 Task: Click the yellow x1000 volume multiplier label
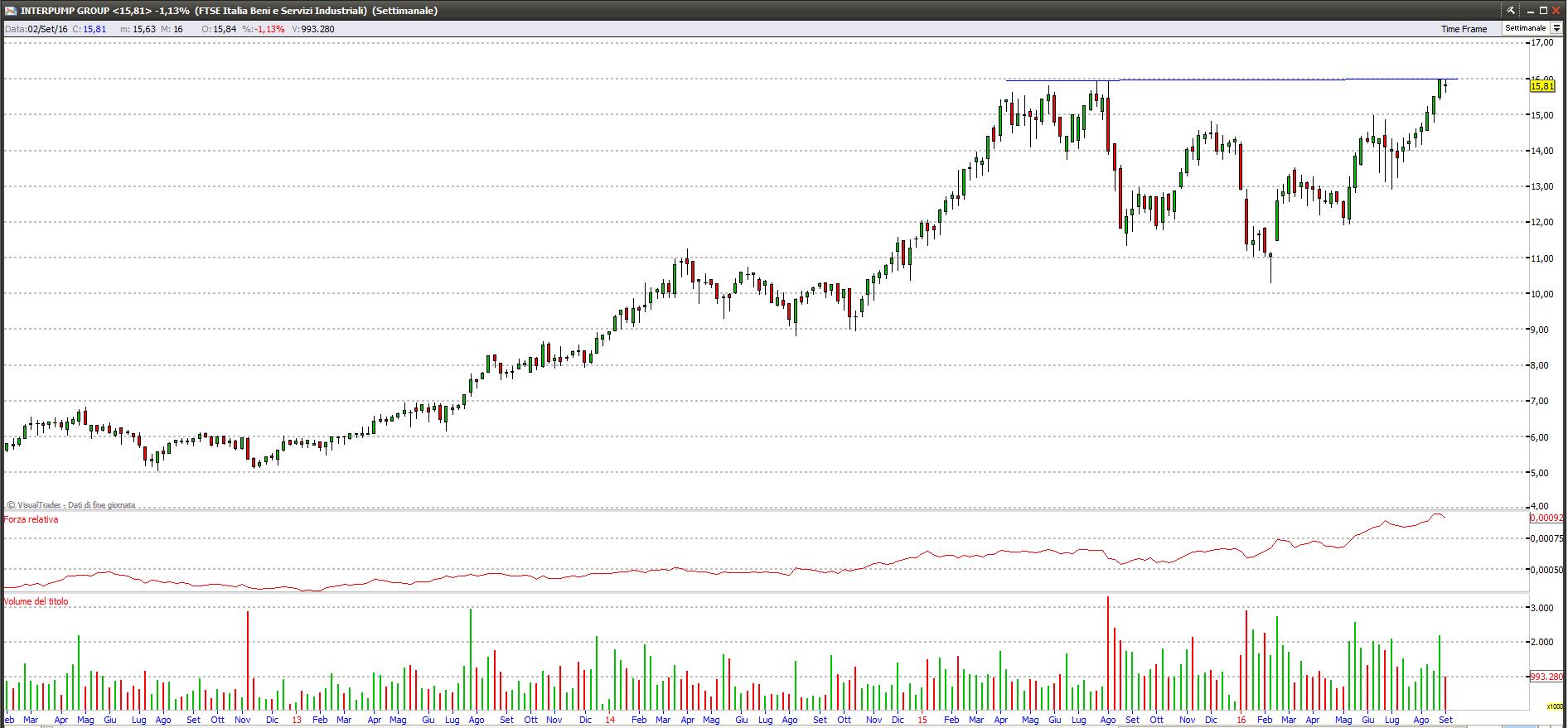1555,706
